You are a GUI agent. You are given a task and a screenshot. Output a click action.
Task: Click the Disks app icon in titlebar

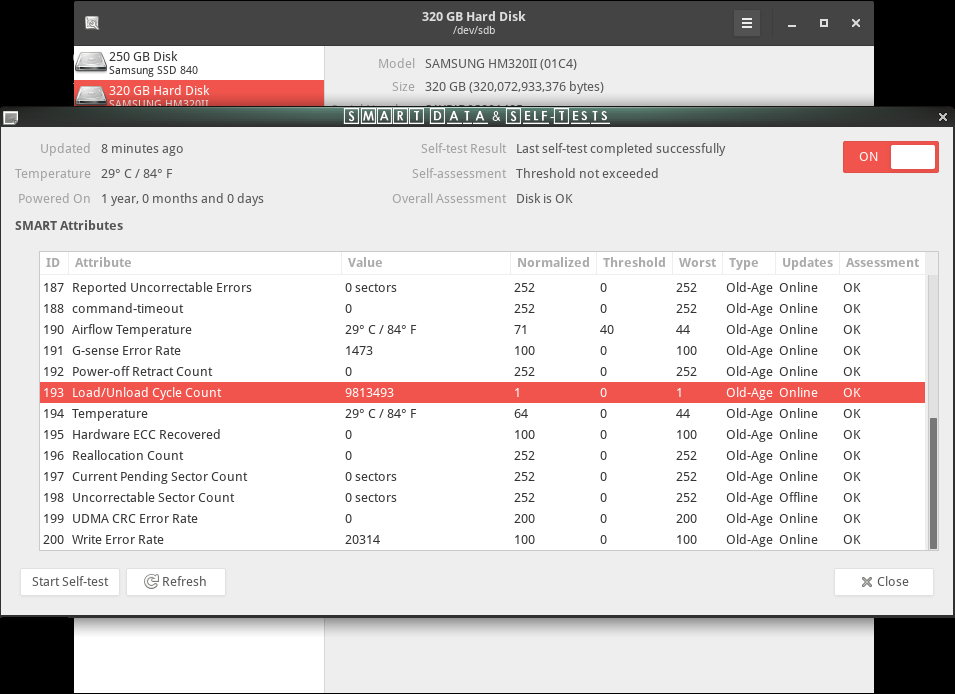[x=92, y=23]
